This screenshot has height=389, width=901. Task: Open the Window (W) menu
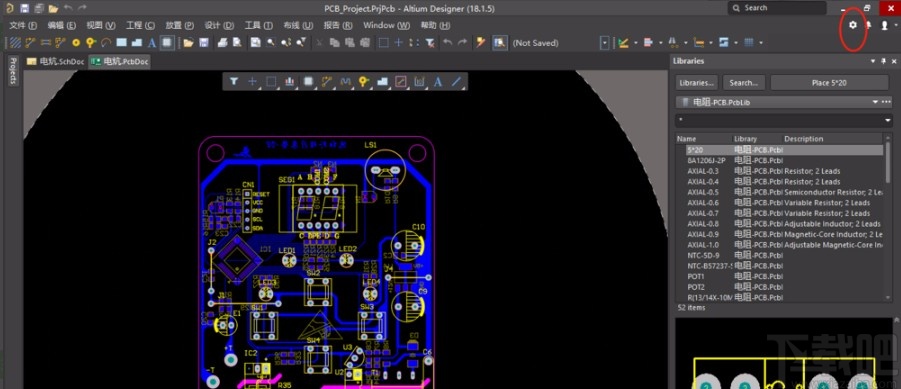coord(387,25)
